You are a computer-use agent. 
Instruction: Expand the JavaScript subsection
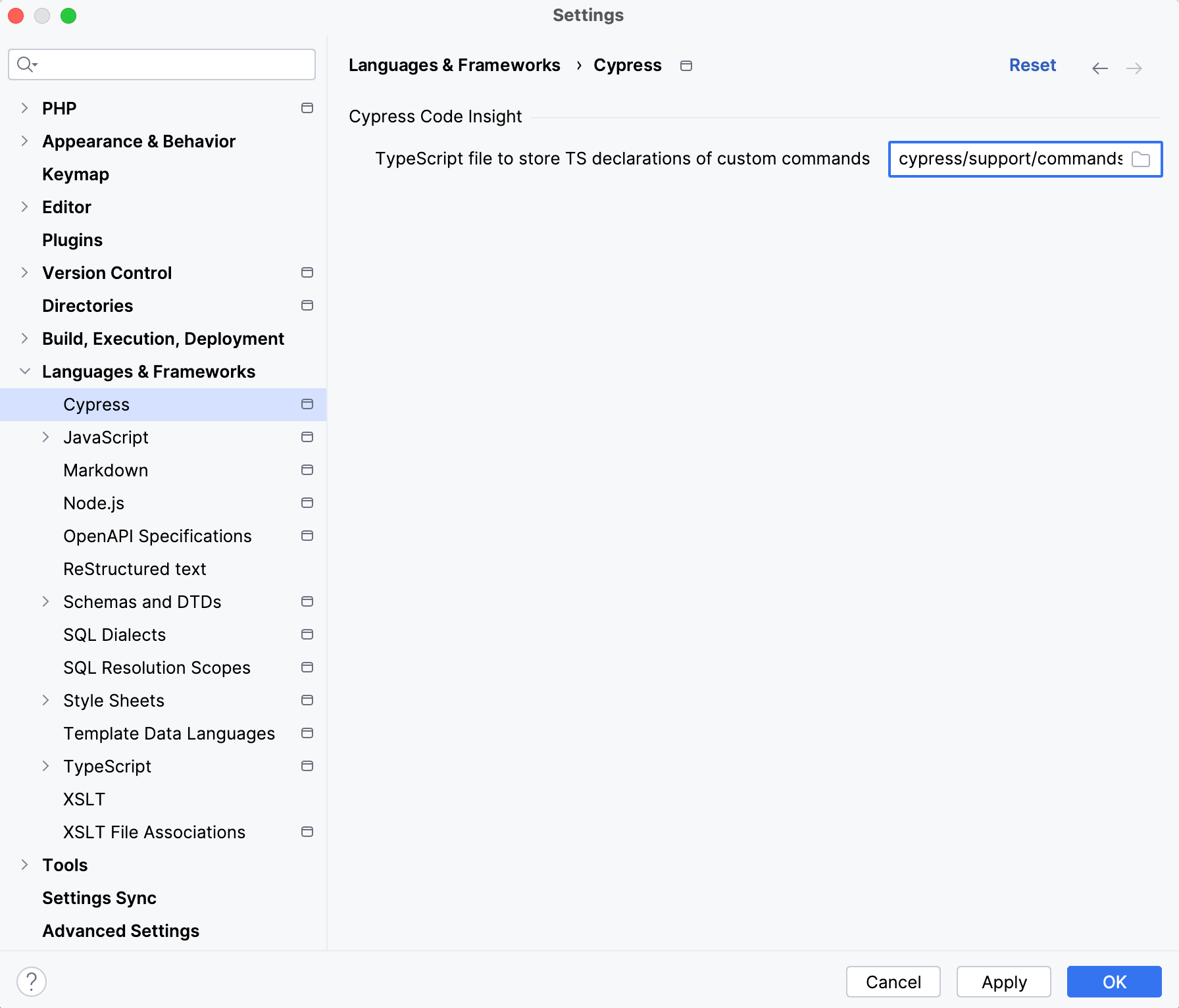45,437
